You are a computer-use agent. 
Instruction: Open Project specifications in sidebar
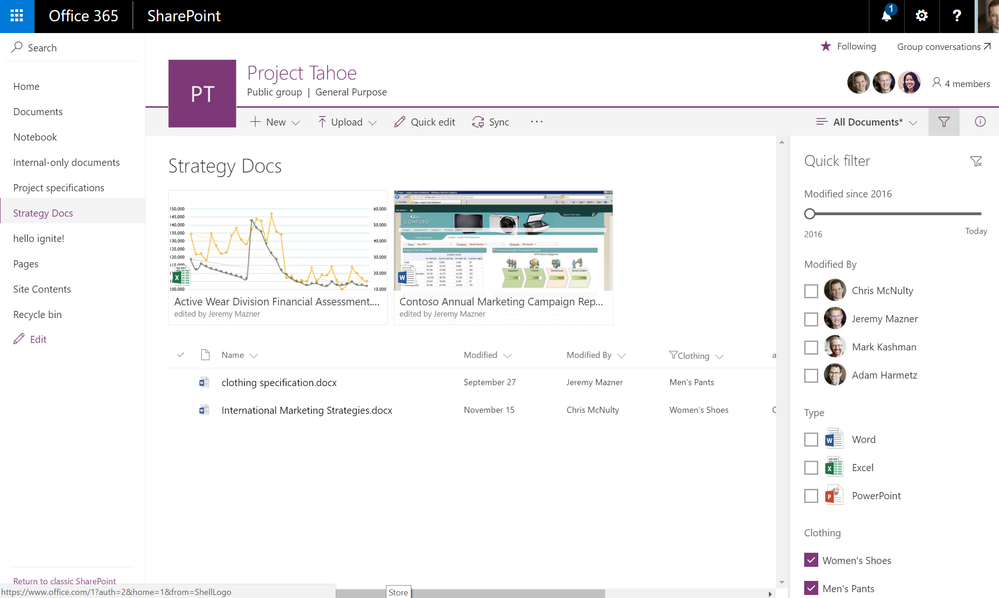(59, 188)
